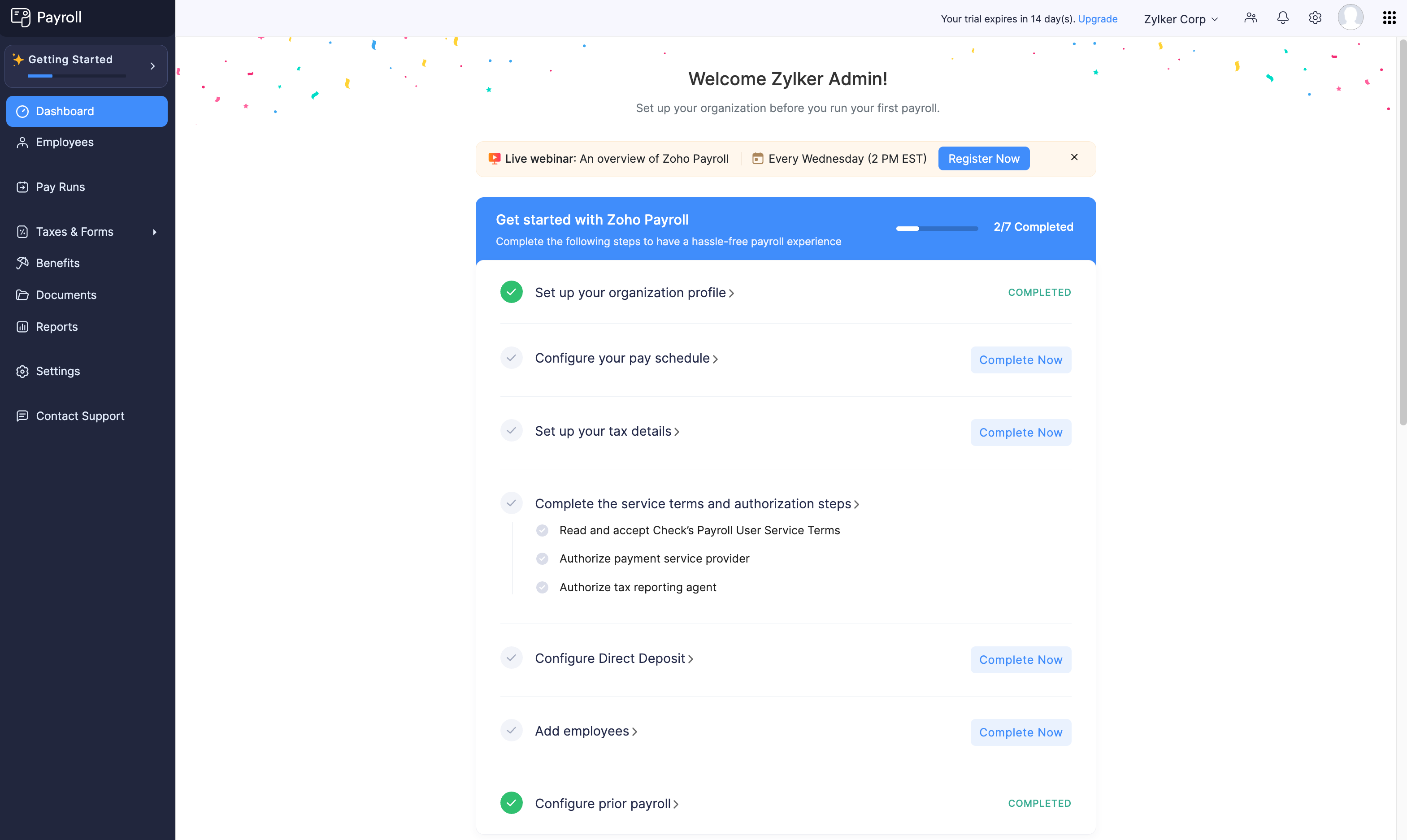Open the Documents section
1407x840 pixels.
(x=65, y=295)
